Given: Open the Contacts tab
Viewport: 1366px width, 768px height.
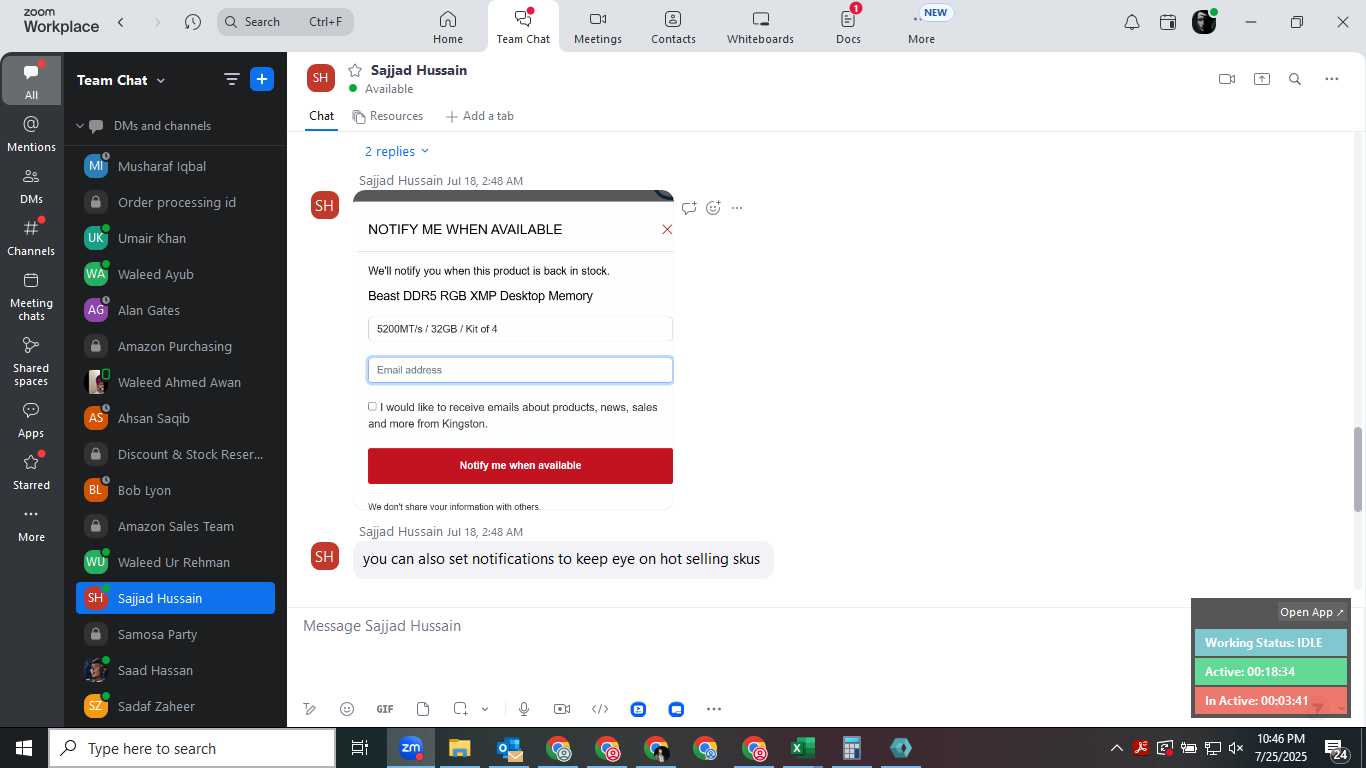Looking at the screenshot, I should [x=673, y=27].
